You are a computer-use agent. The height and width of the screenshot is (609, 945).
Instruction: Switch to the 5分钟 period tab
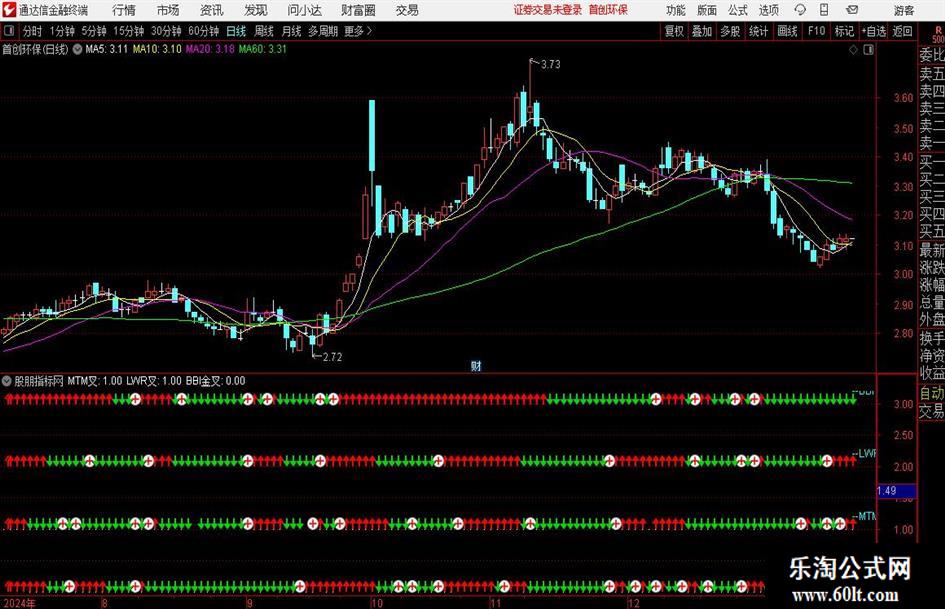[93, 31]
